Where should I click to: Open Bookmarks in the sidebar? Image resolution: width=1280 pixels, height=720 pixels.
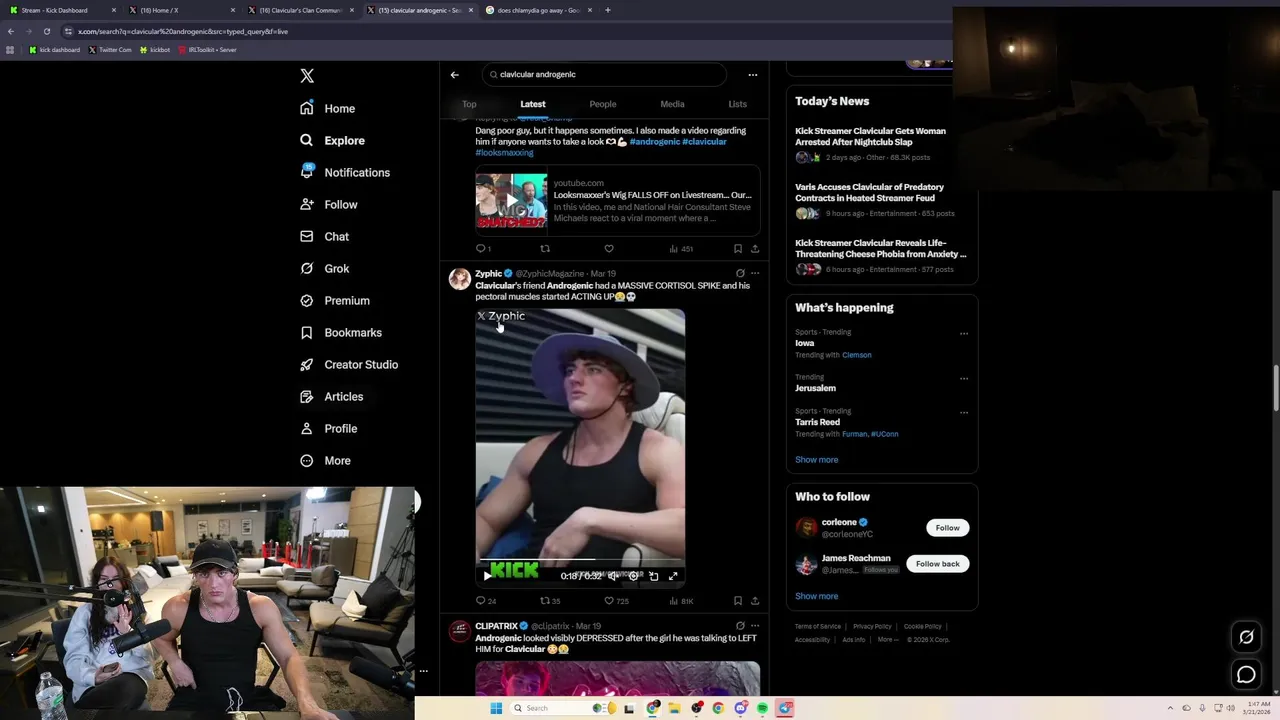[x=341, y=332]
